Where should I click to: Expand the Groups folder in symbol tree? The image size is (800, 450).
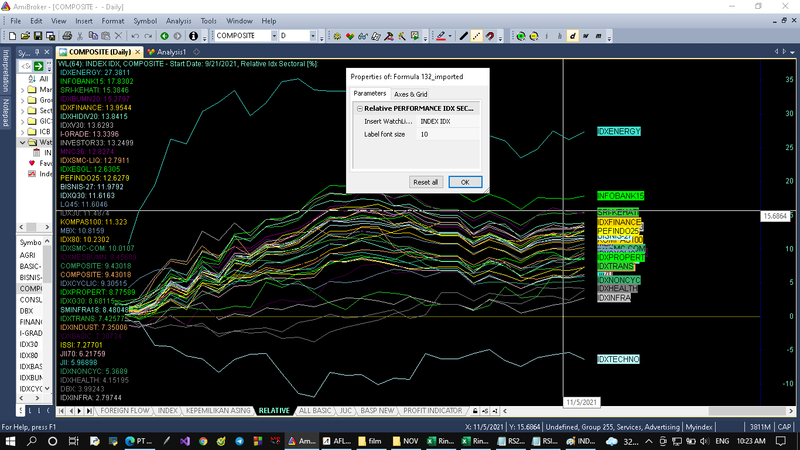22,100
